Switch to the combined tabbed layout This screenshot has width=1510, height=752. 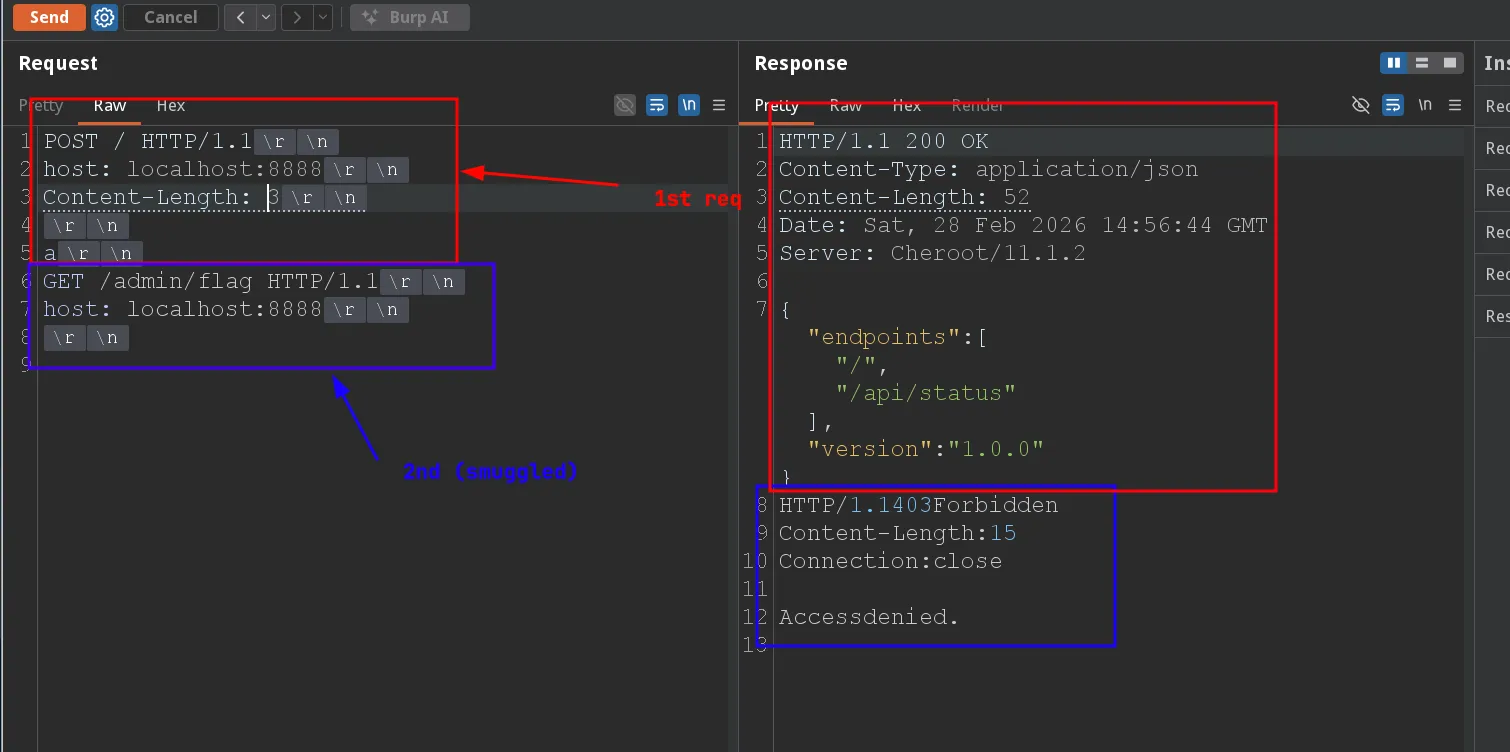tap(1450, 63)
